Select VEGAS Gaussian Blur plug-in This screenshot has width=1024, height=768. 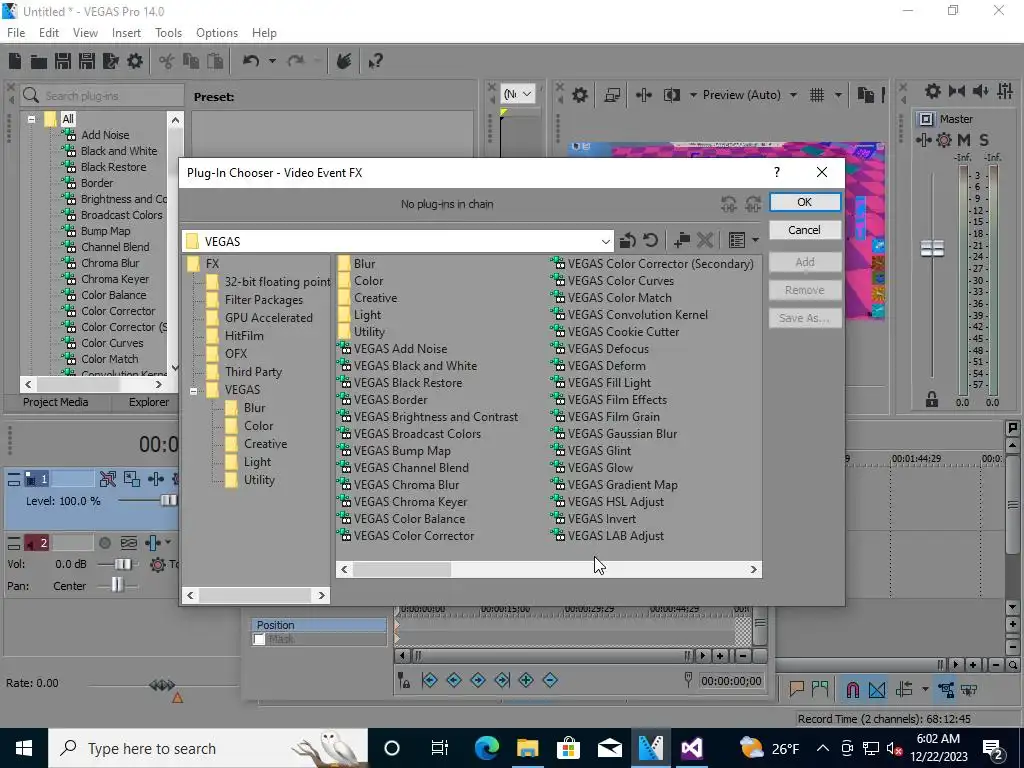pos(614,434)
